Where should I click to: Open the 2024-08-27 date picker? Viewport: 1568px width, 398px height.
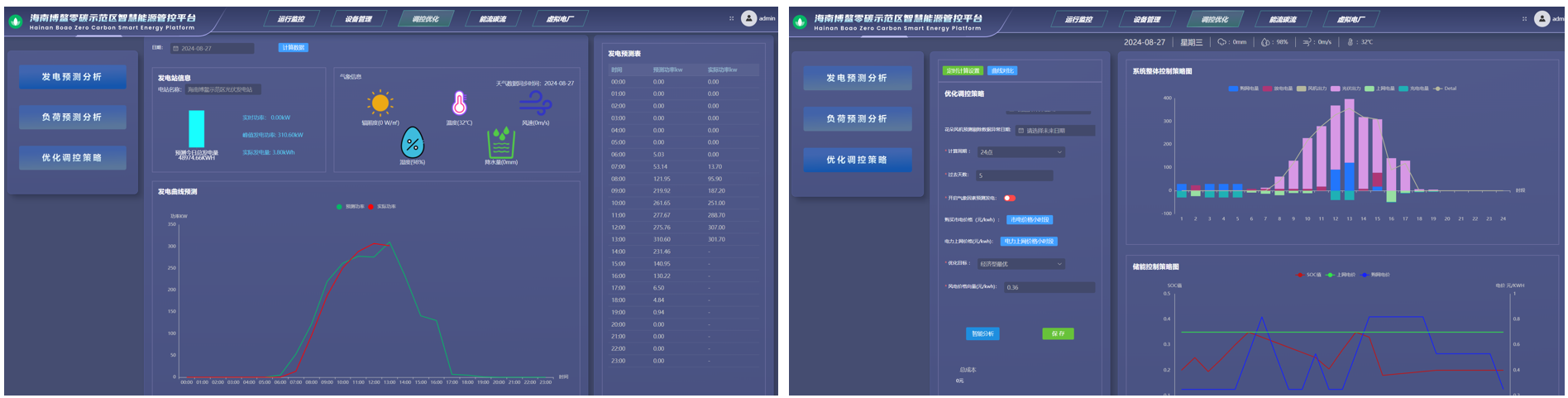[213, 49]
